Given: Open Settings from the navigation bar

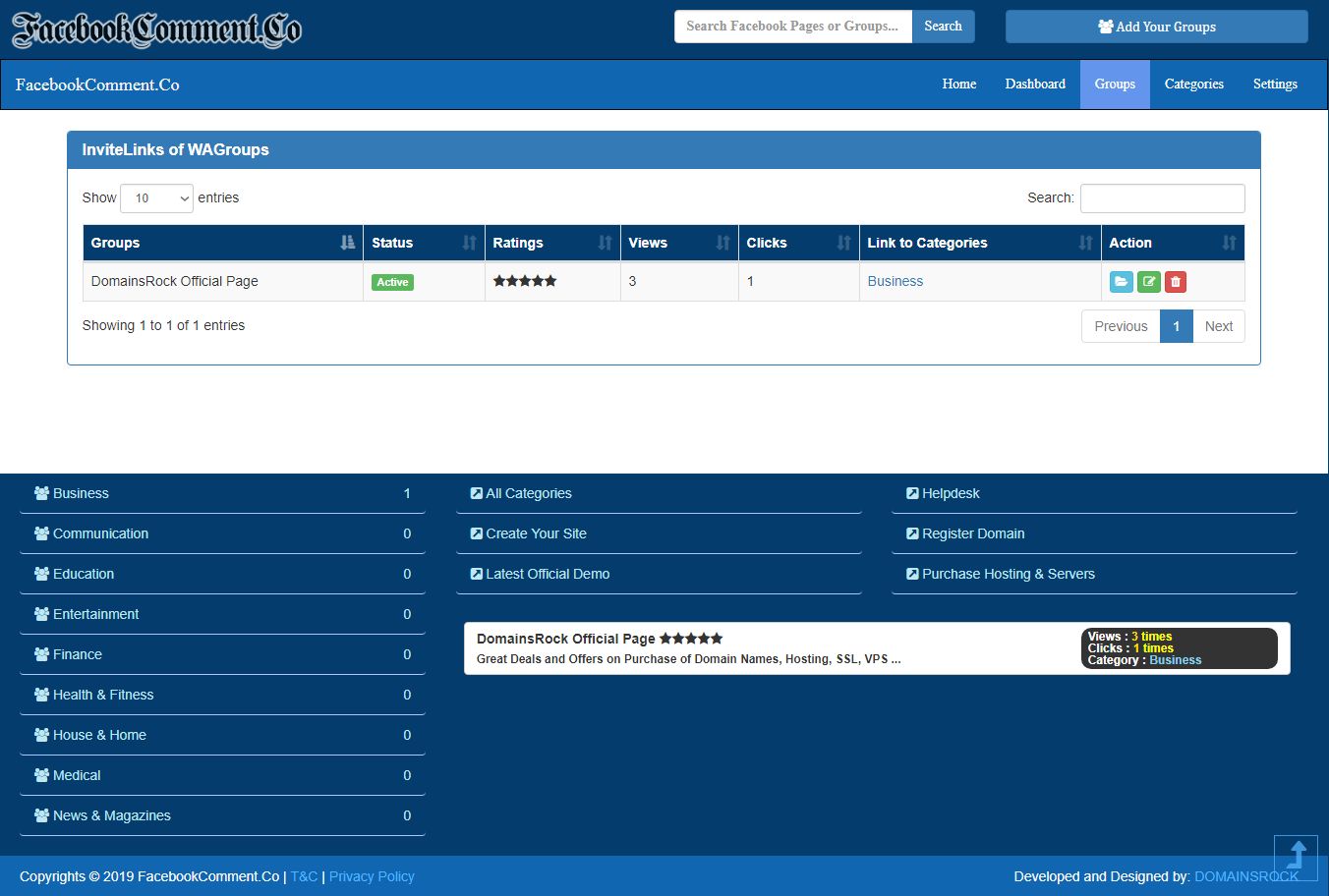Looking at the screenshot, I should [1275, 84].
